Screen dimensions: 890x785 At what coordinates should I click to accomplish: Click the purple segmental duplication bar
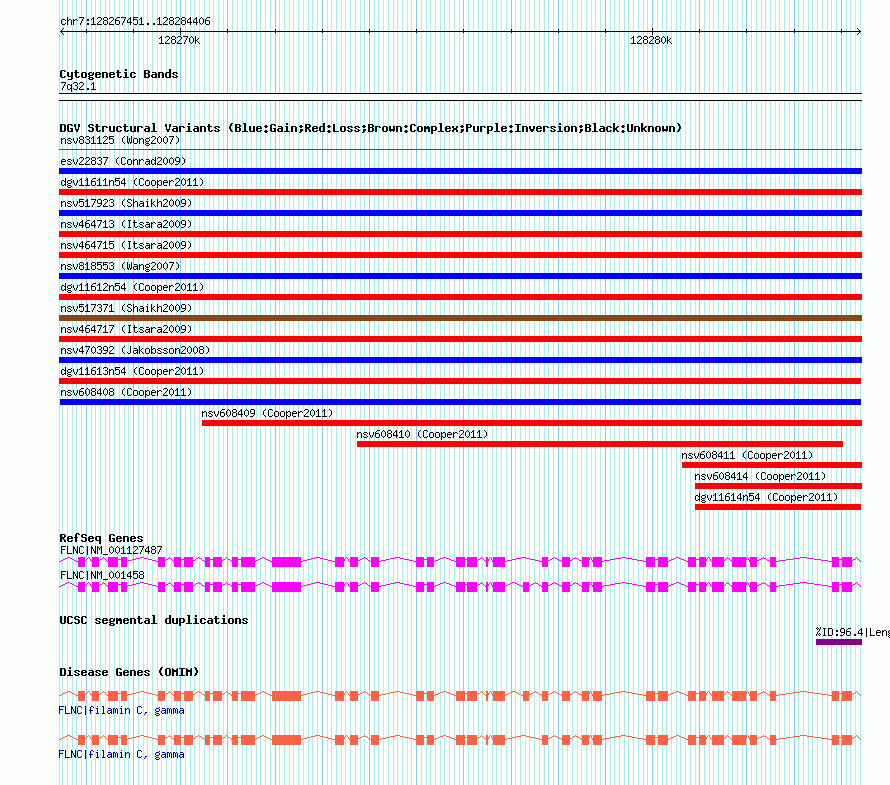pos(839,642)
